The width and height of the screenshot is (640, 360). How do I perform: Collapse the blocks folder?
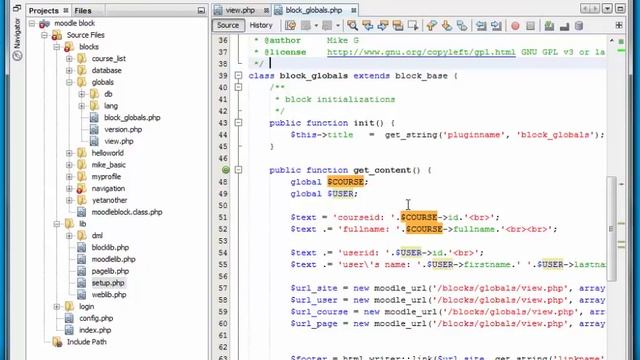click(x=57, y=47)
